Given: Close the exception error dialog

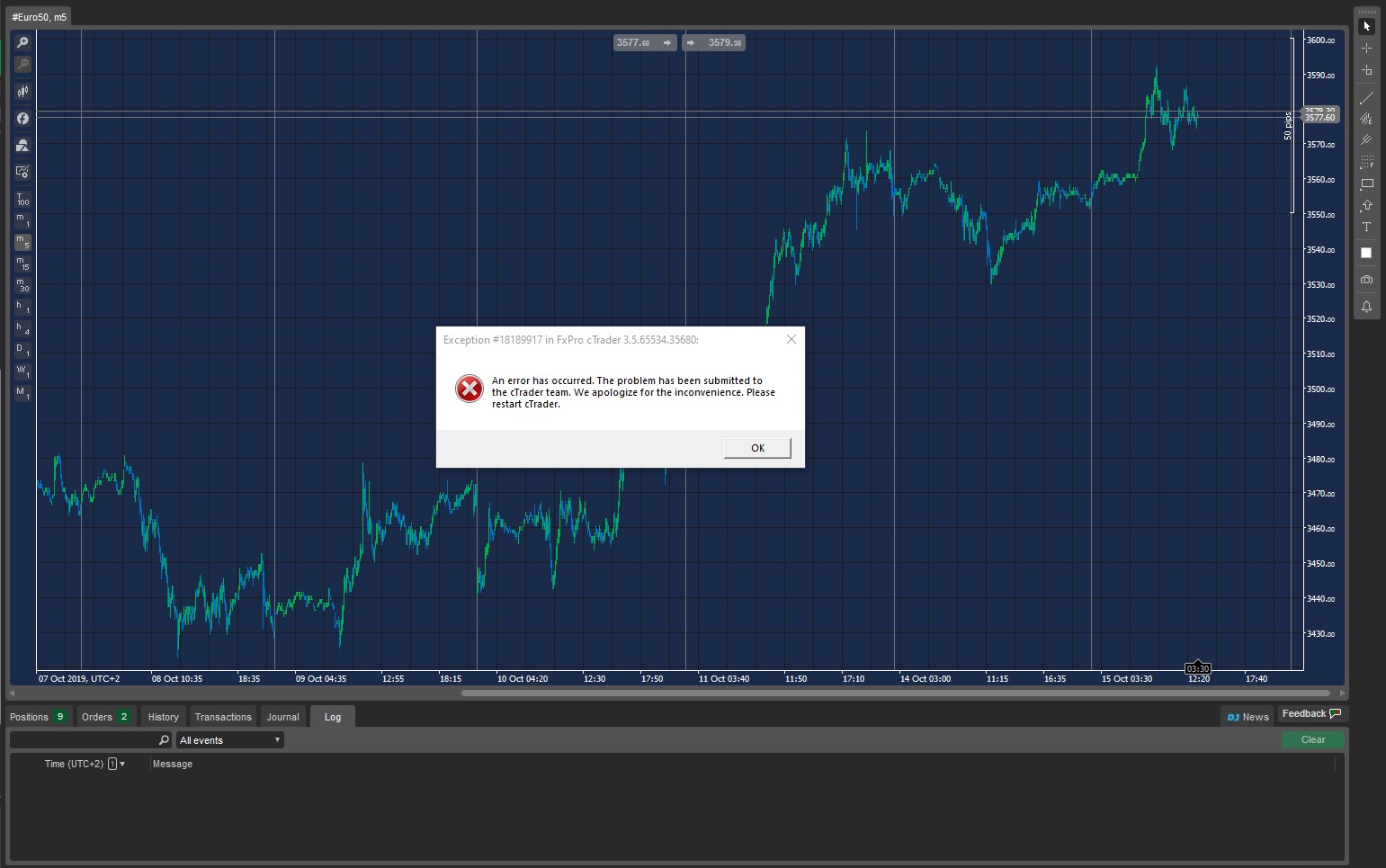Looking at the screenshot, I should 791,339.
